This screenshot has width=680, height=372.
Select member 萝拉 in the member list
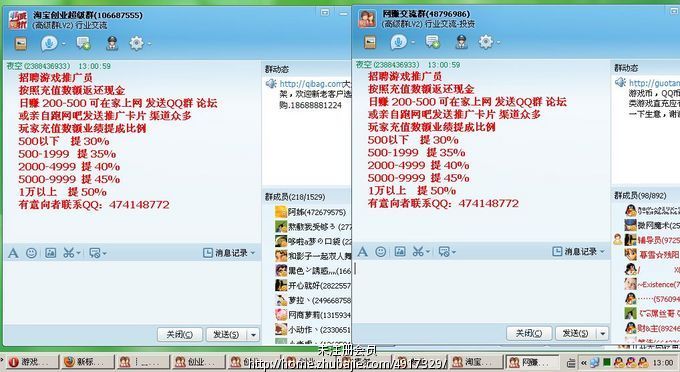click(313, 300)
